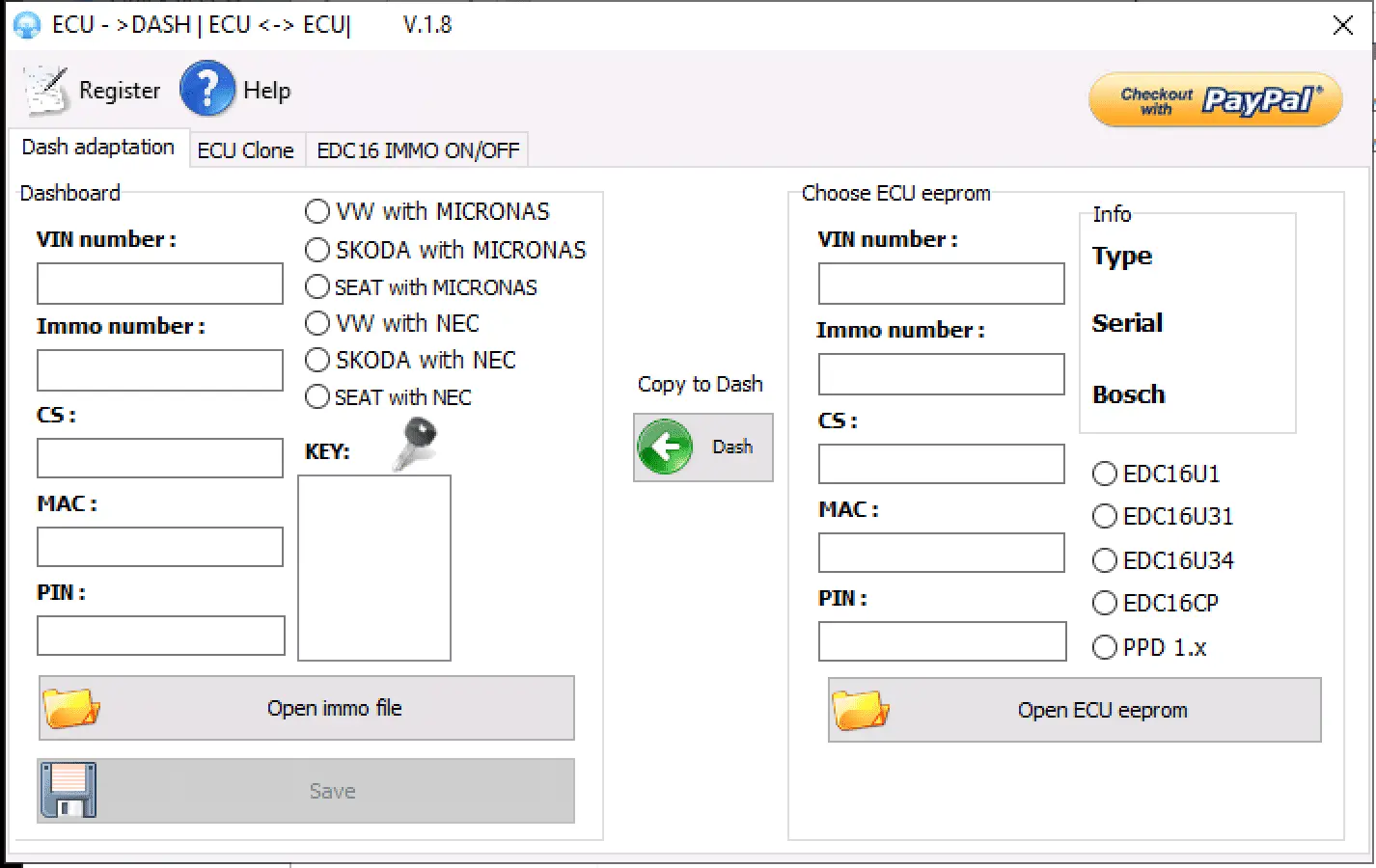This screenshot has height=868, width=1376.
Task: Click the Register label in the toolbar
Action: [x=120, y=91]
